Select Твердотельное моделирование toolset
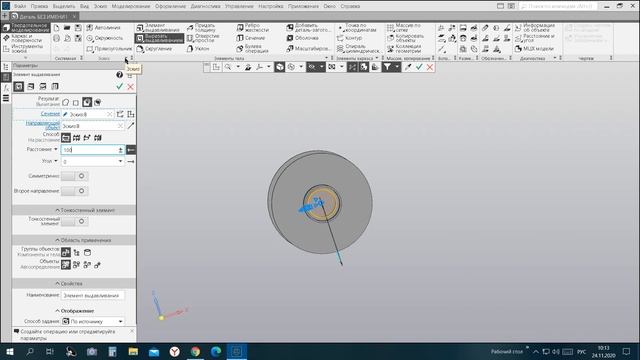The width and height of the screenshot is (640, 360). [x=27, y=28]
